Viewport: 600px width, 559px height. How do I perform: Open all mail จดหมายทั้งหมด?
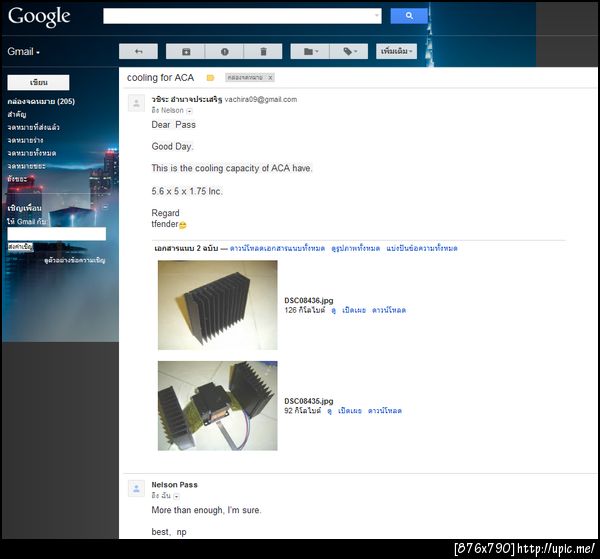(32, 153)
